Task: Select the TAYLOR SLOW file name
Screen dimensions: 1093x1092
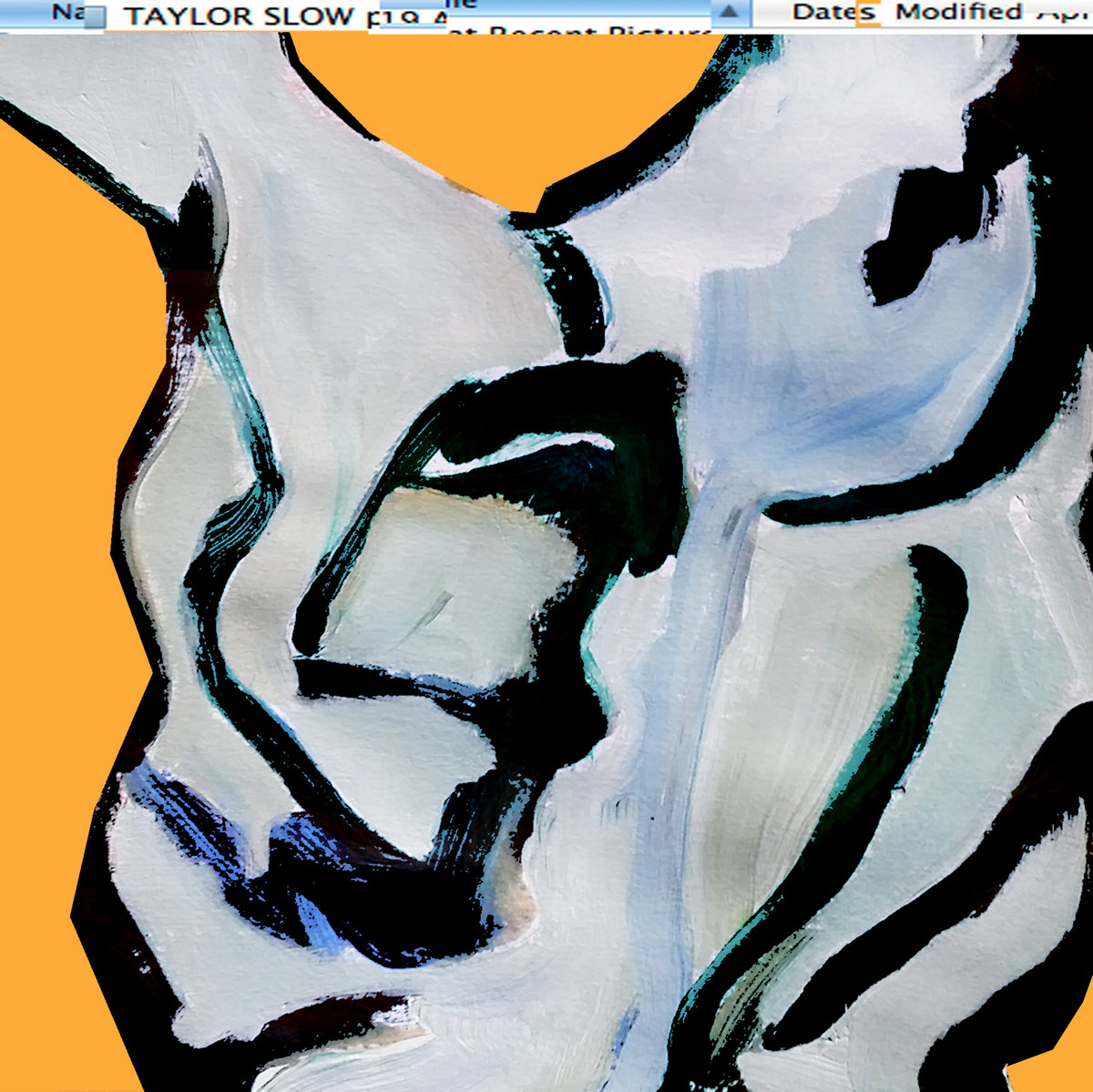Action: (x=239, y=15)
